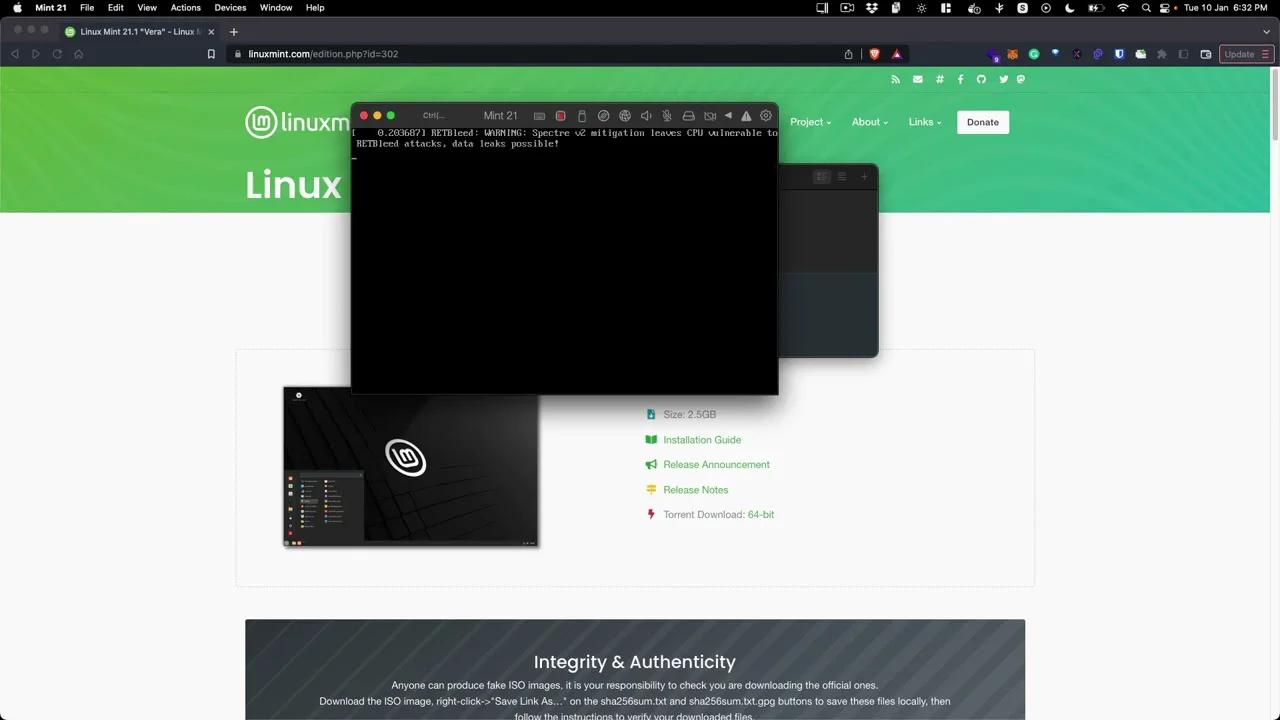Viewport: 1280px width, 720px height.
Task: Toggle the red capture button in the VM toolbar
Action: [x=560, y=115]
